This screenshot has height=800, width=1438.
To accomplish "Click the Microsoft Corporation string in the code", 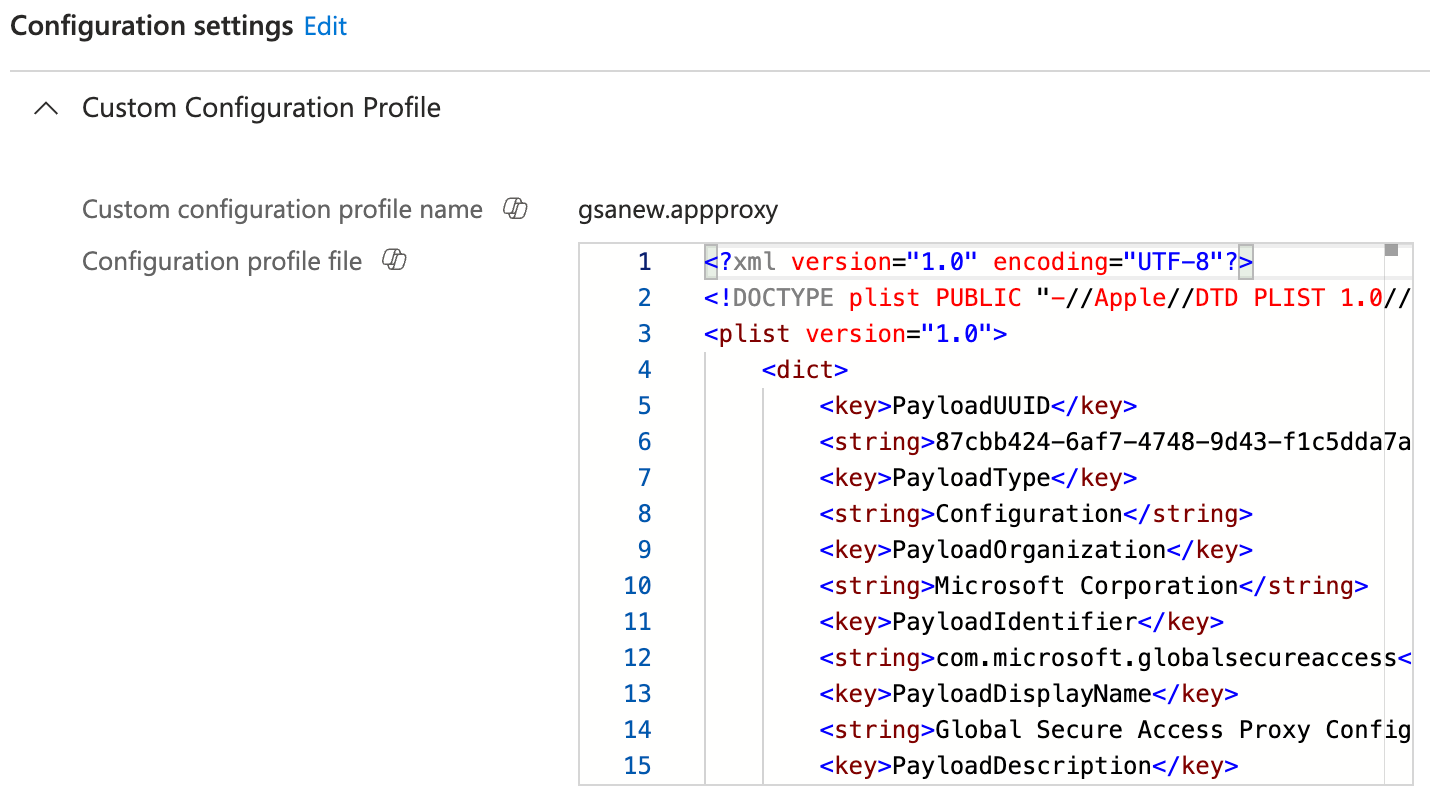I will [x=1086, y=586].
